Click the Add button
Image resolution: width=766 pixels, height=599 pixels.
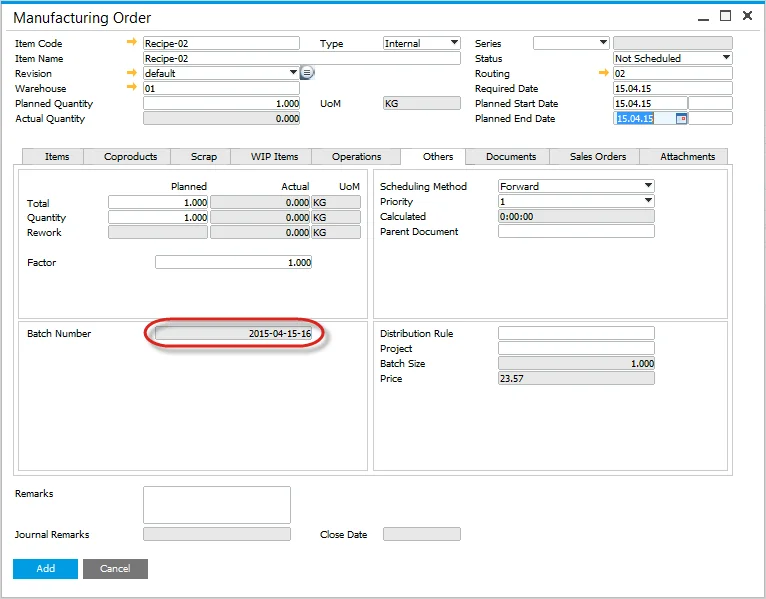45,568
